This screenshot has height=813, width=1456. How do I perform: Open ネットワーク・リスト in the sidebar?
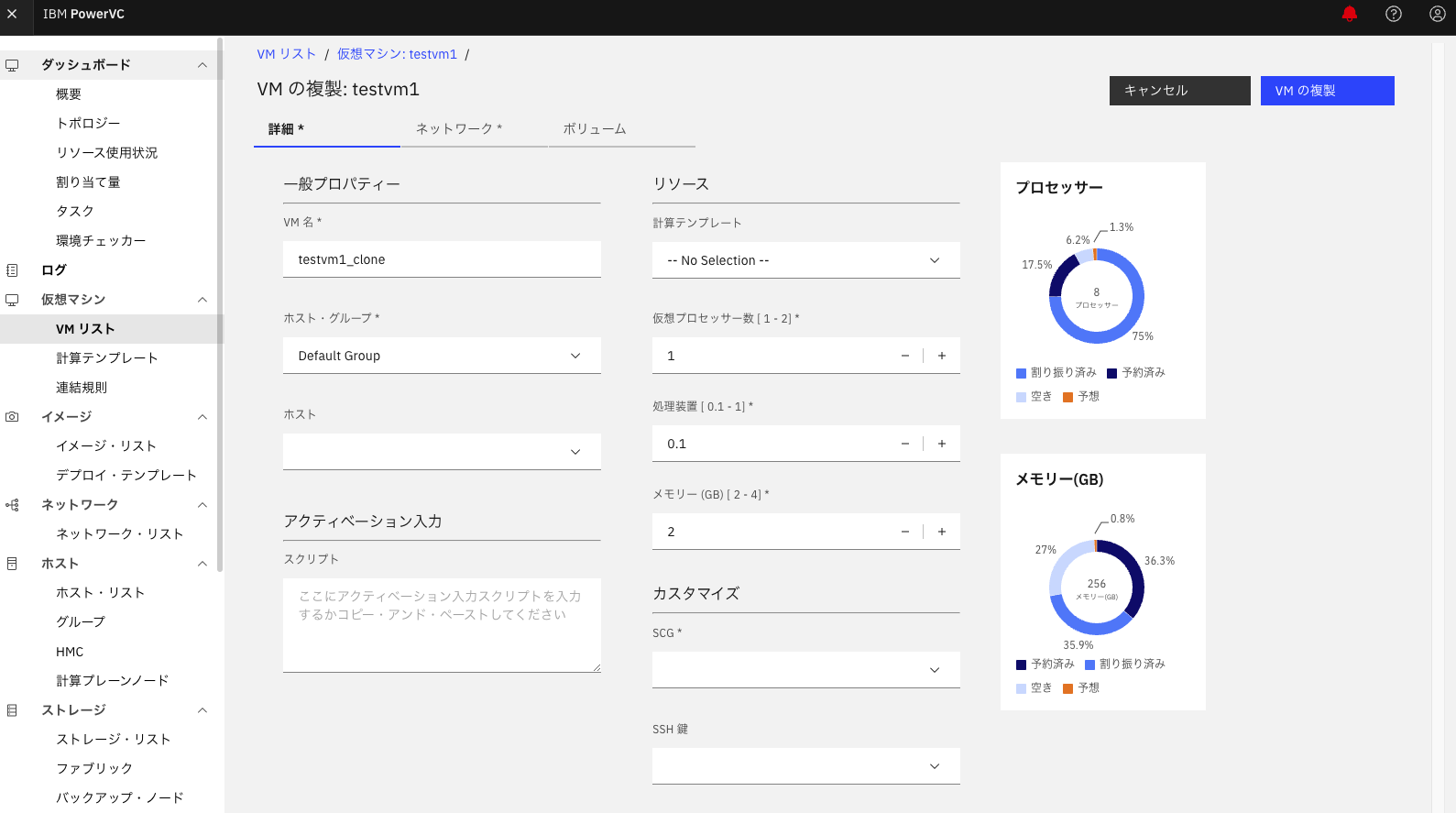120,534
